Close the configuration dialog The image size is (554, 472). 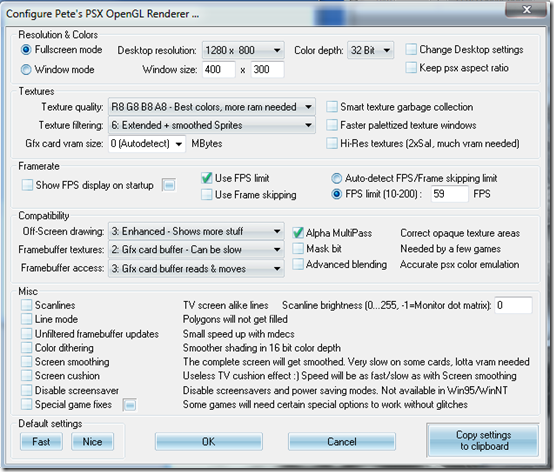[x=526, y=9]
